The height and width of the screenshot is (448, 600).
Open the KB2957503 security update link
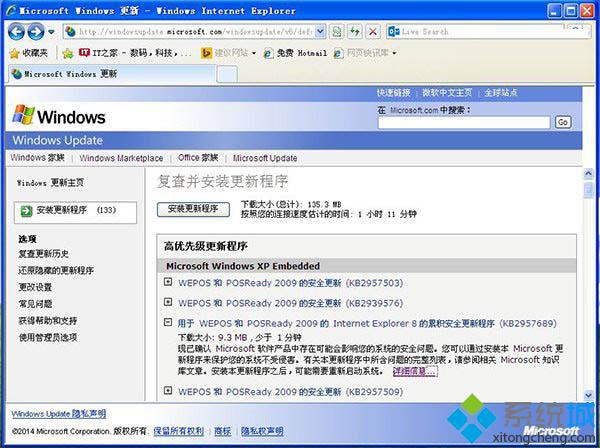coord(290,283)
